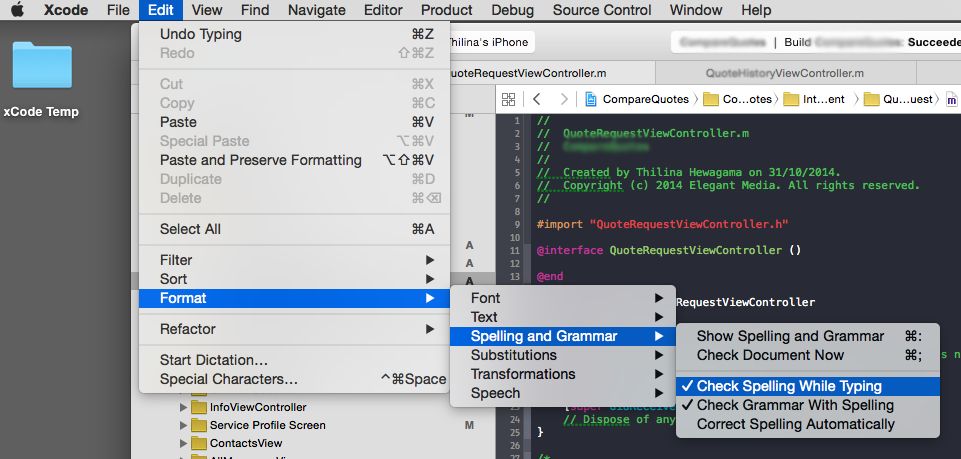
Task: Click line number 9 in gutter
Action: point(518,225)
